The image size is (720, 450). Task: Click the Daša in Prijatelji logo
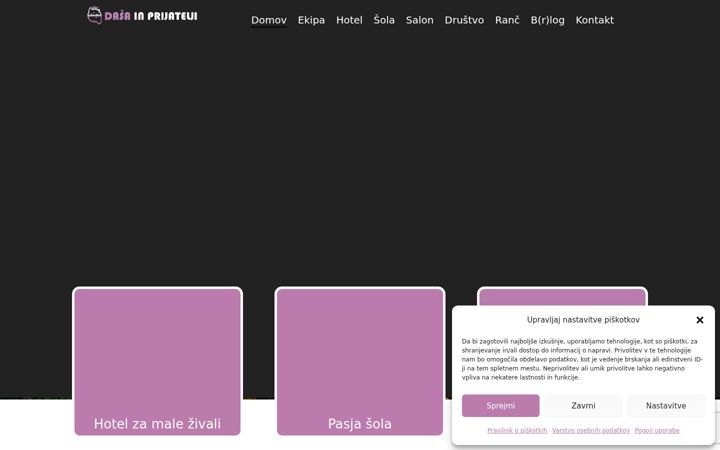142,15
